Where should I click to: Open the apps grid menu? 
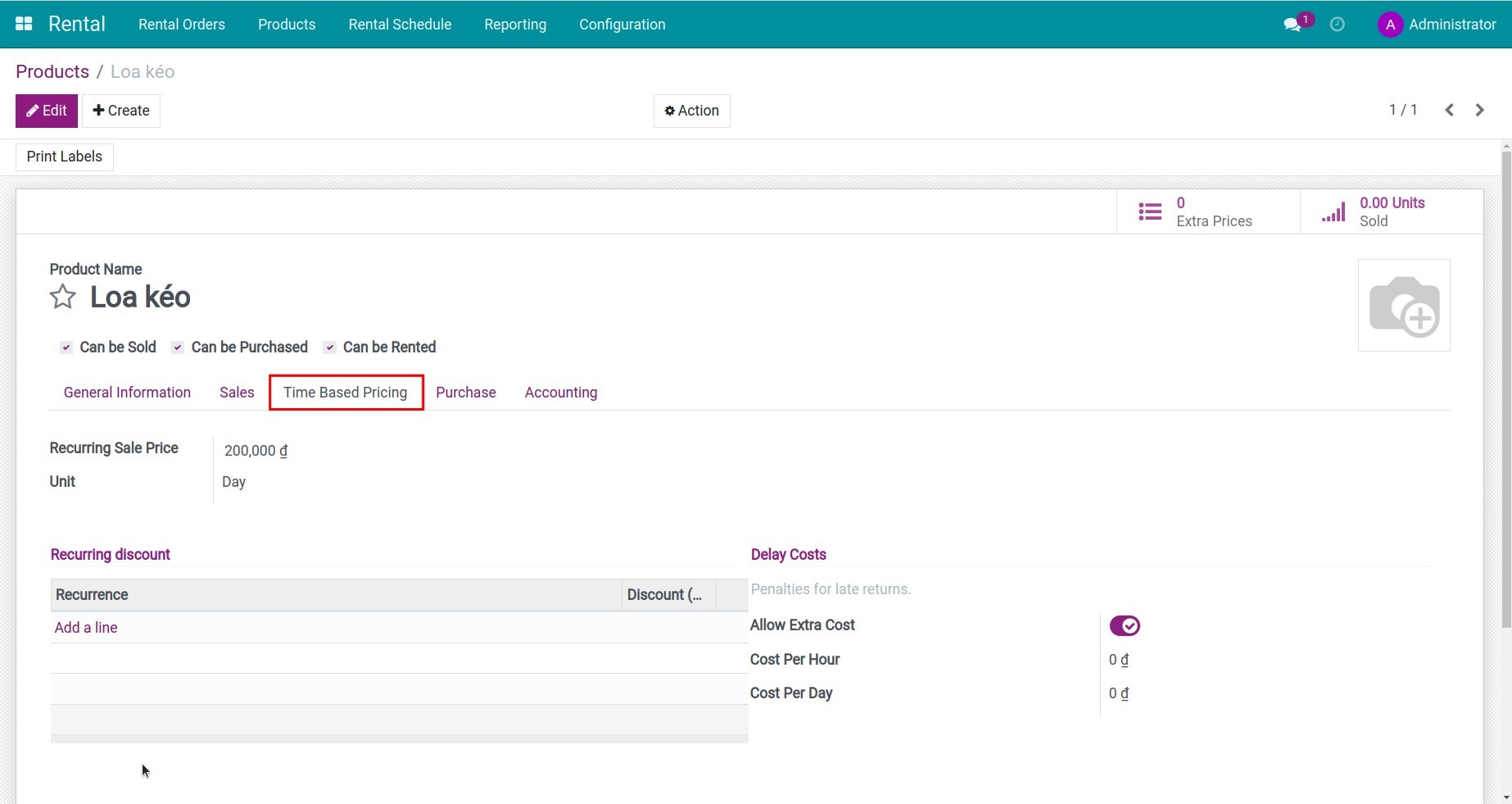coord(23,24)
